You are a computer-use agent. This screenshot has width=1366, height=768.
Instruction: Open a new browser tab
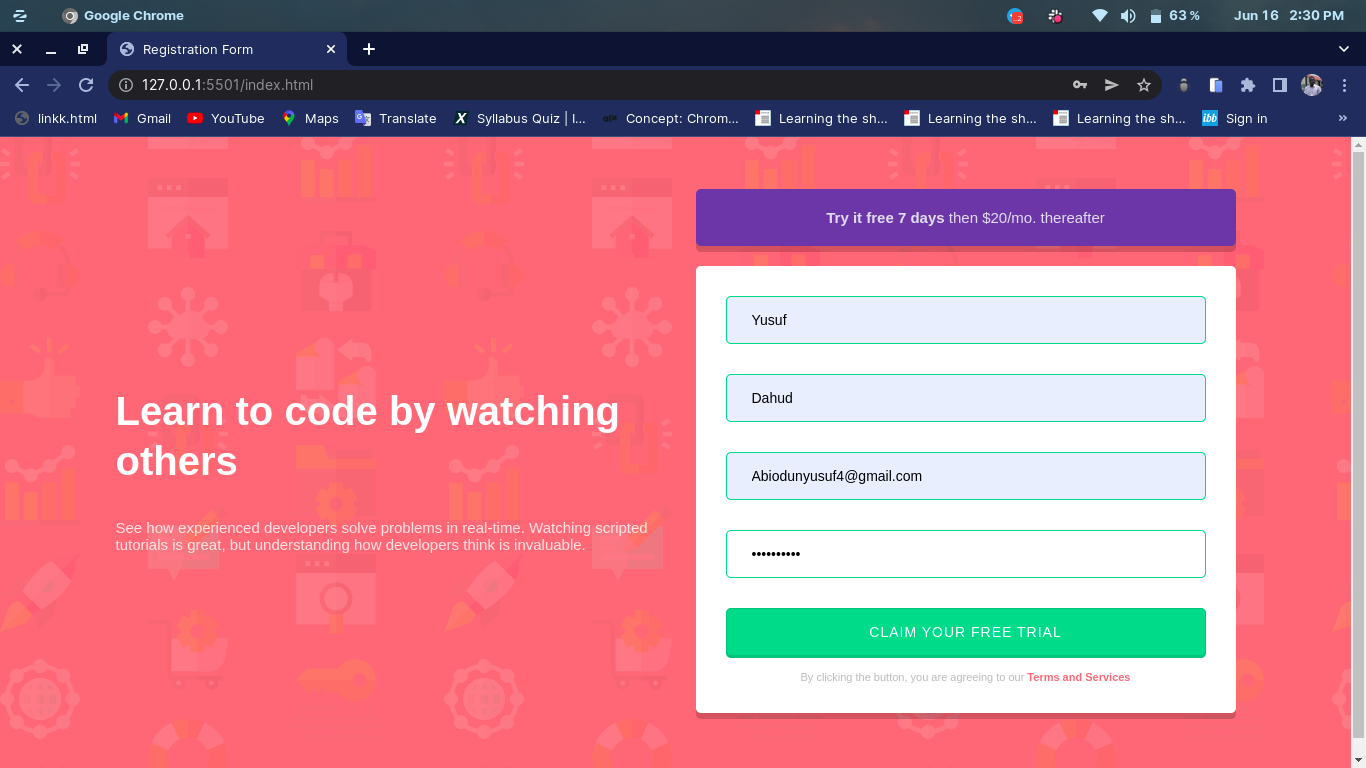tap(369, 48)
